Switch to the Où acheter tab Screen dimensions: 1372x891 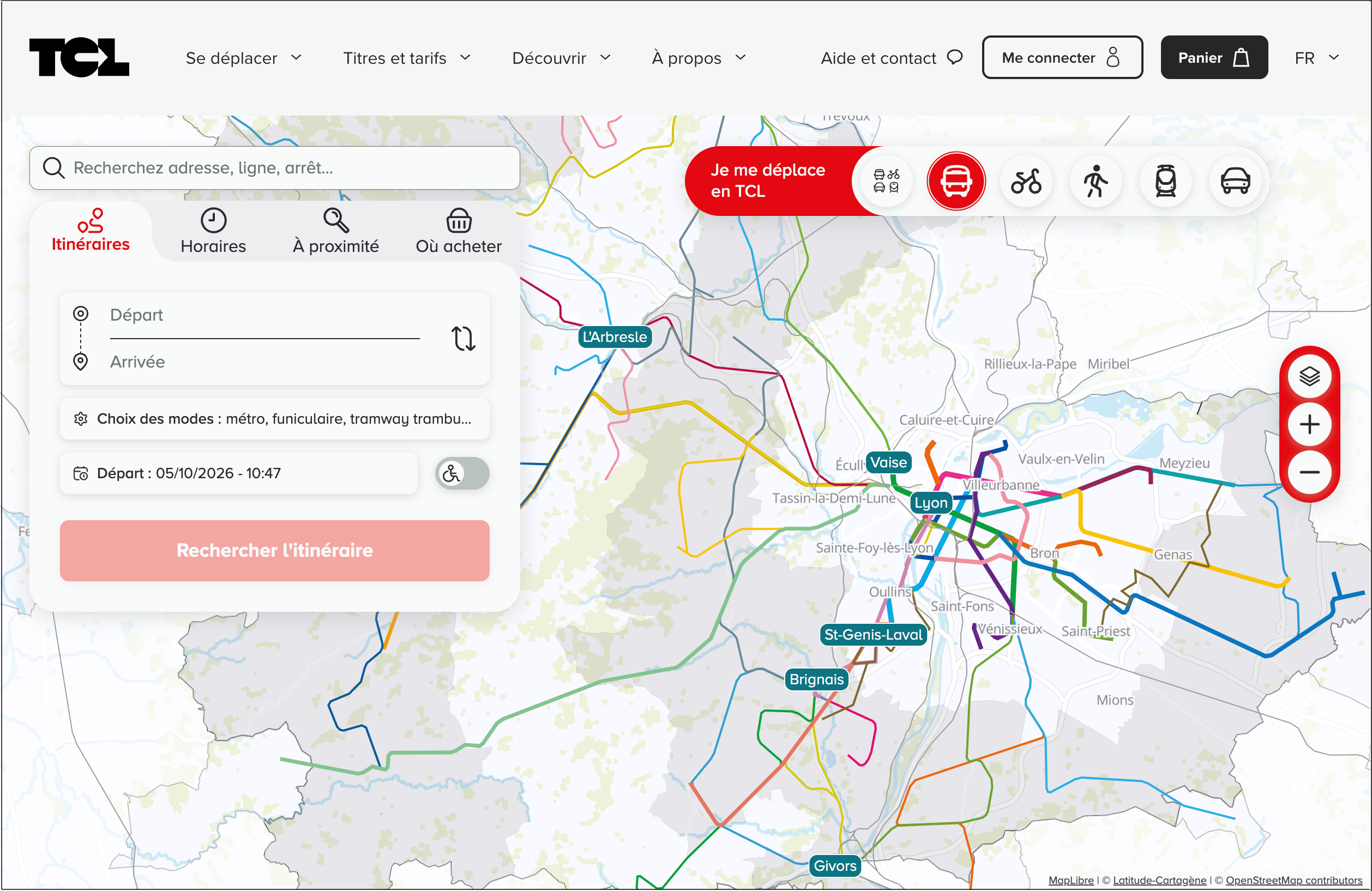click(x=458, y=231)
